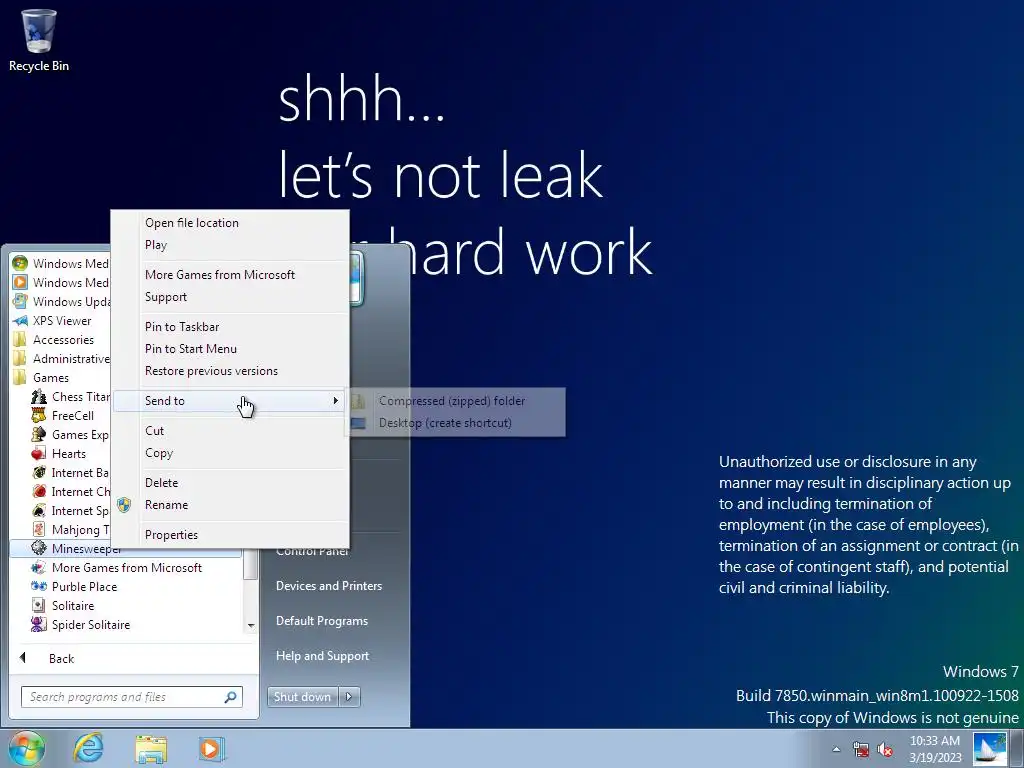Open Help and Support
The height and width of the screenshot is (768, 1024).
[x=323, y=656]
